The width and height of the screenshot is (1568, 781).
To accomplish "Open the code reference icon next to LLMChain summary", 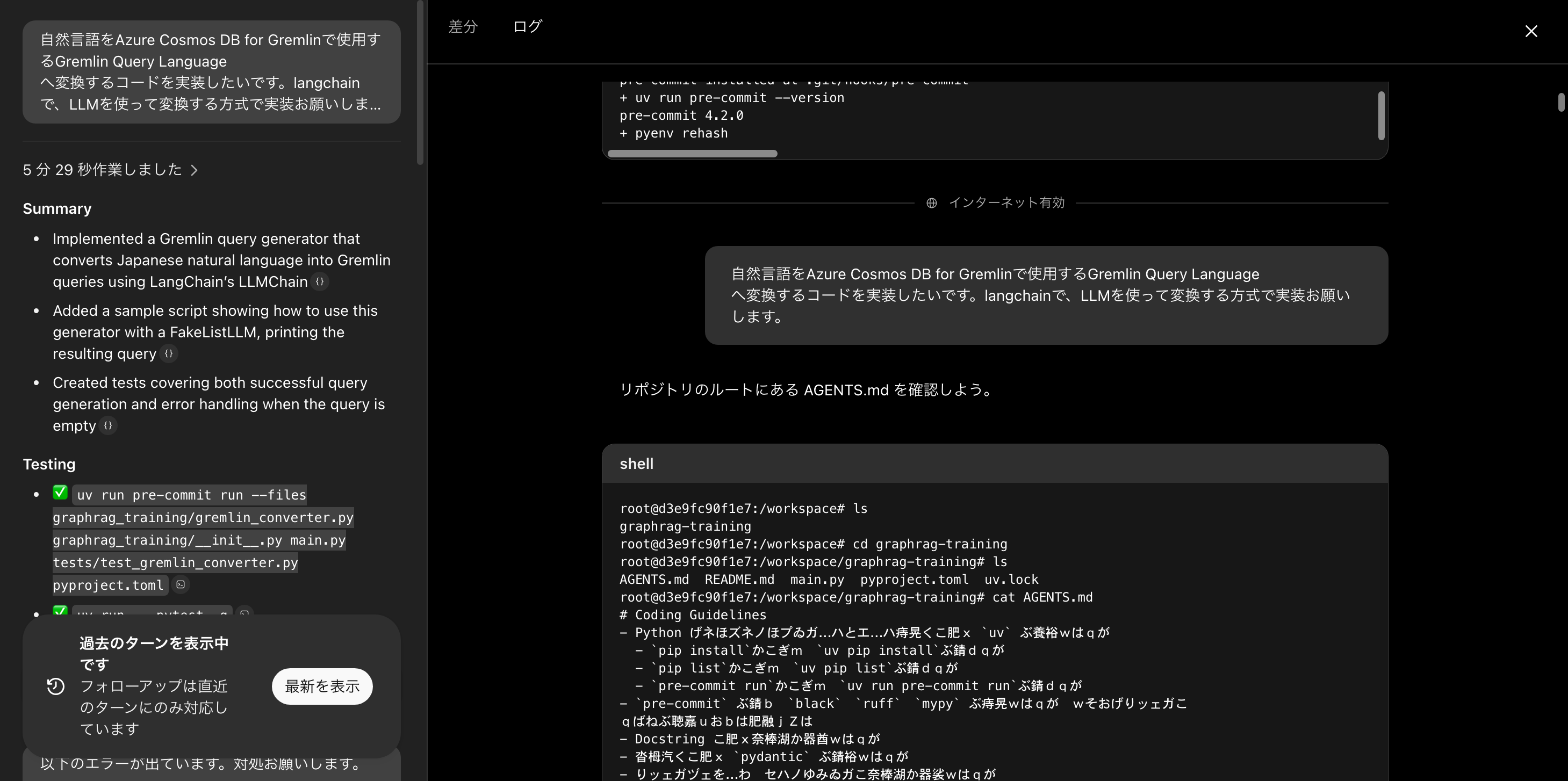I will pyautogui.click(x=320, y=281).
